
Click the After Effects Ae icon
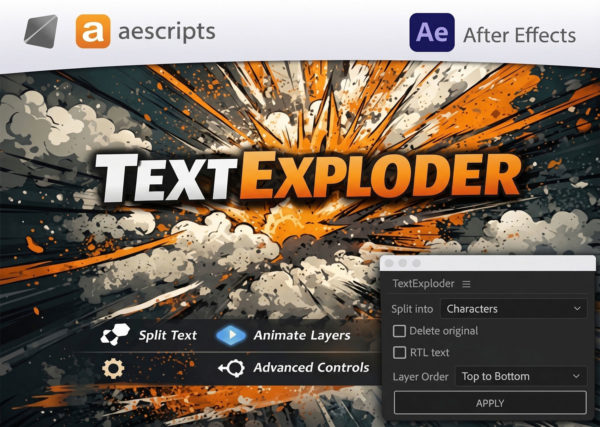pyautogui.click(x=432, y=33)
